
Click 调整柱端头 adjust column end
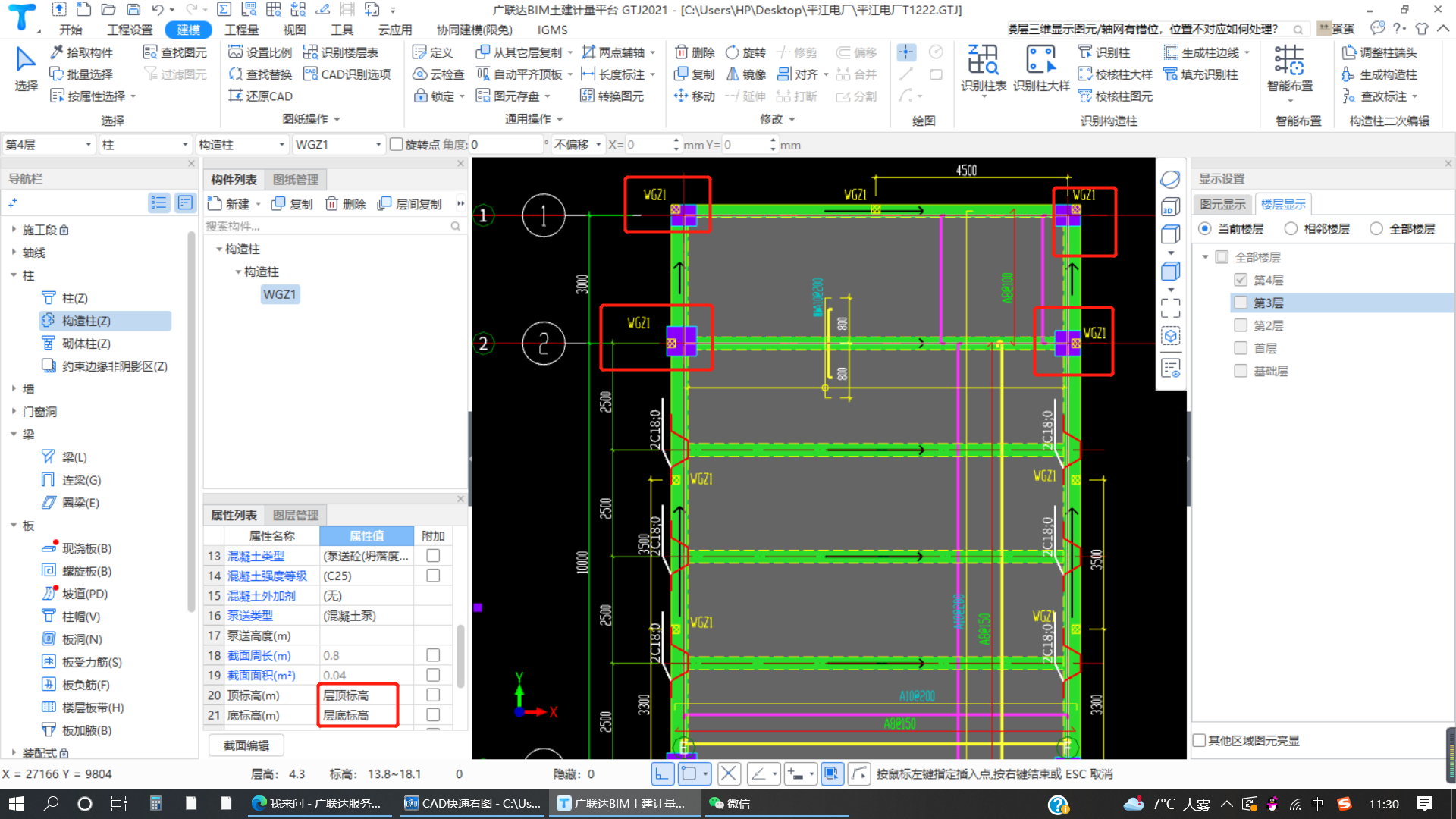1379,52
